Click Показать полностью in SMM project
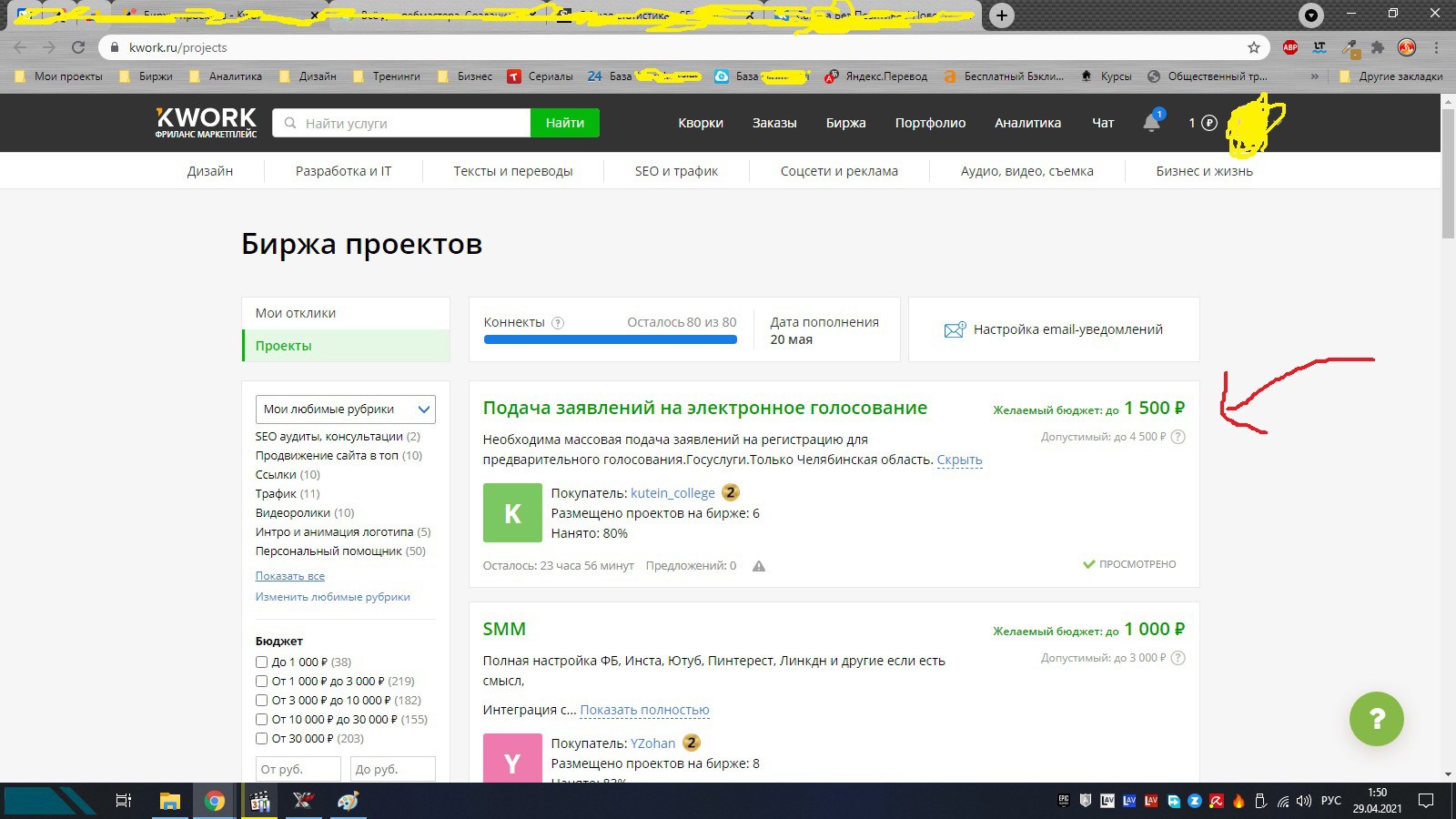This screenshot has width=1456, height=819. pos(644,710)
